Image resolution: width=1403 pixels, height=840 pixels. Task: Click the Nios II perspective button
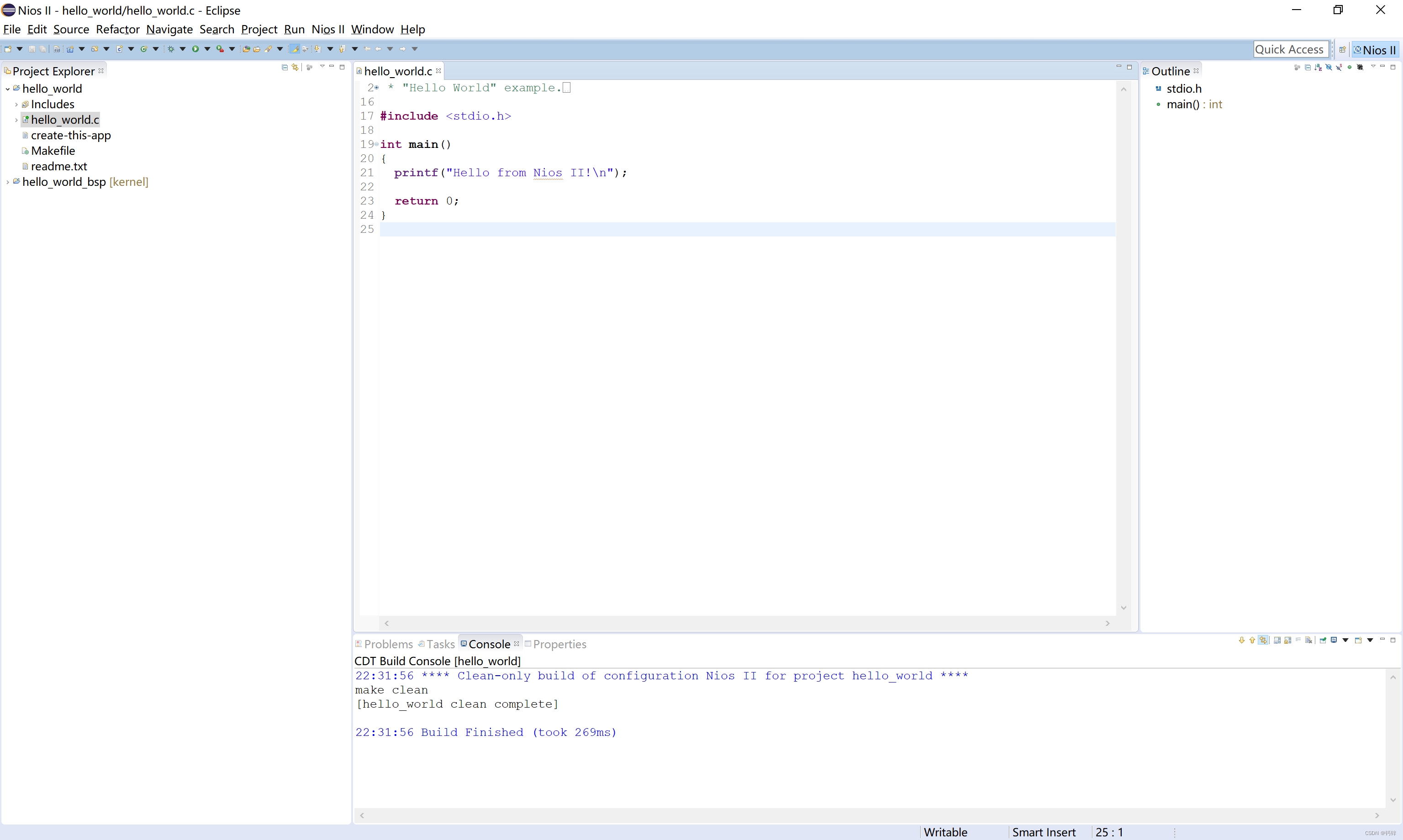tap(1374, 50)
